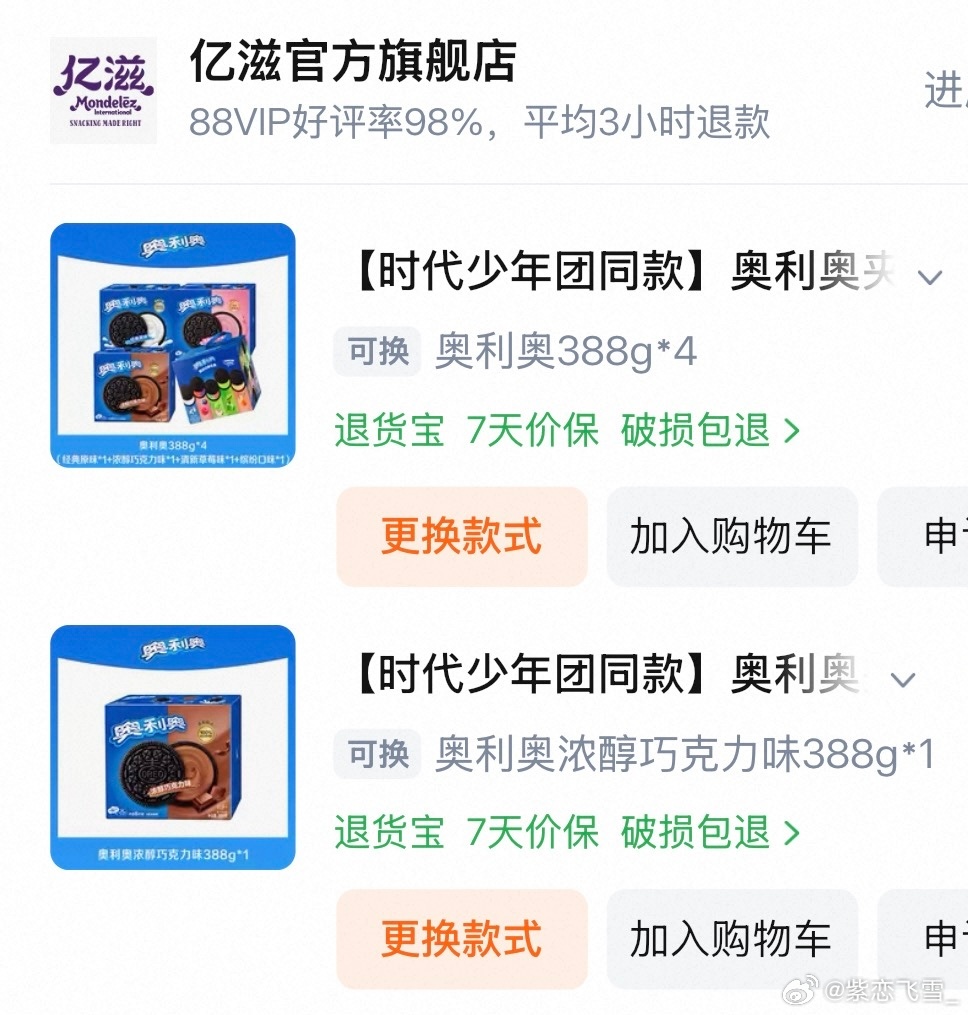Open the second item's 破损包退 arrow
The width and height of the screenshot is (968, 1015).
pos(792,832)
